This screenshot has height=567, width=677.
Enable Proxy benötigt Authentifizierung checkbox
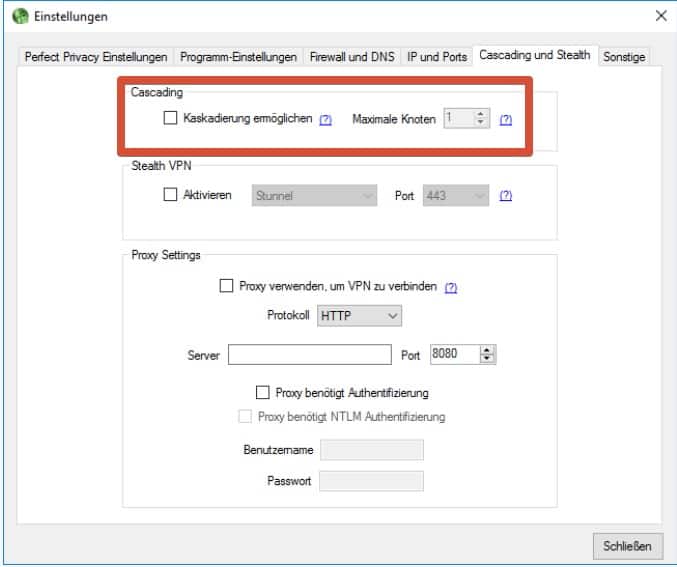263,393
